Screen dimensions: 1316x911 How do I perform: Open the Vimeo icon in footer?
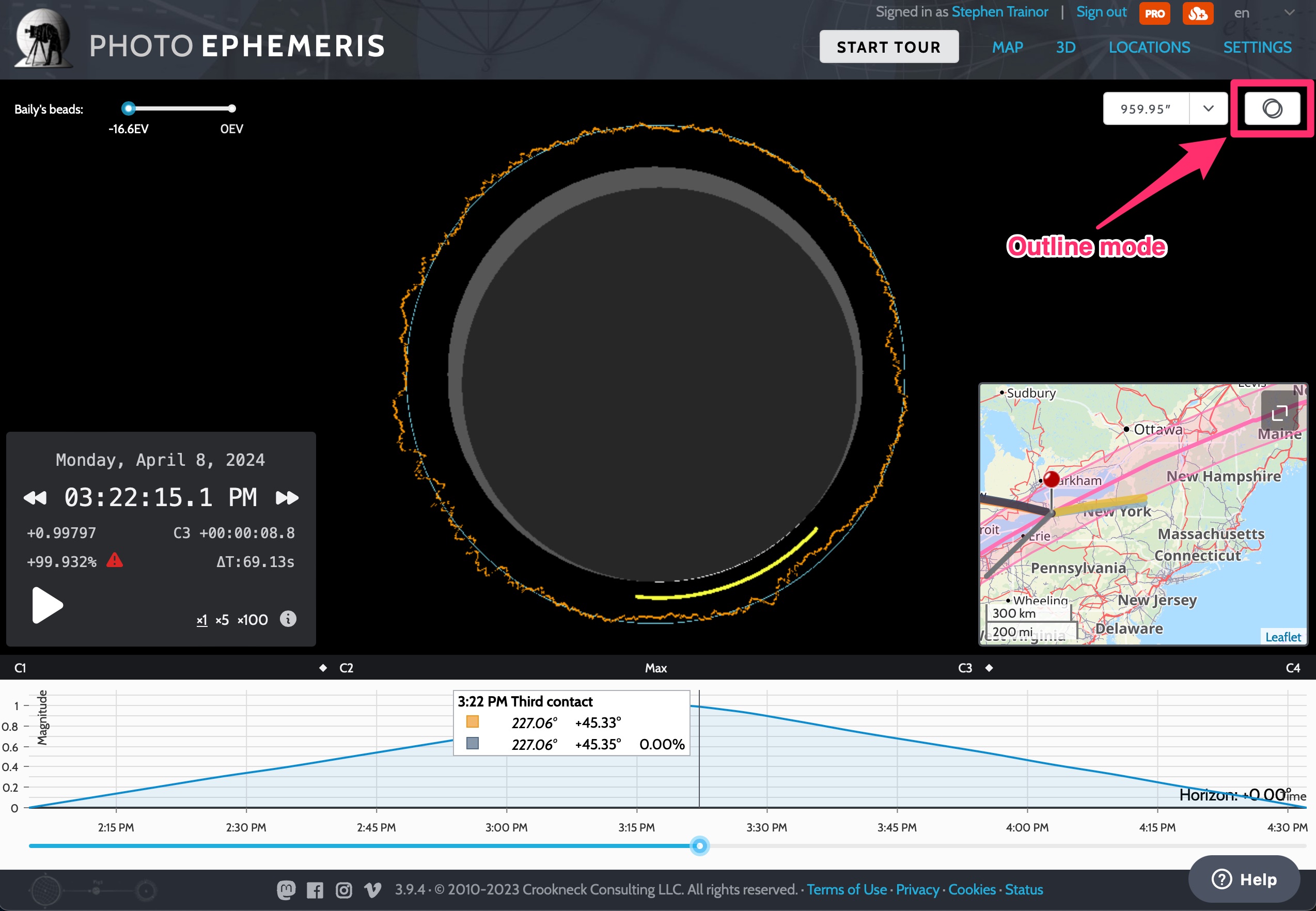coord(372,890)
